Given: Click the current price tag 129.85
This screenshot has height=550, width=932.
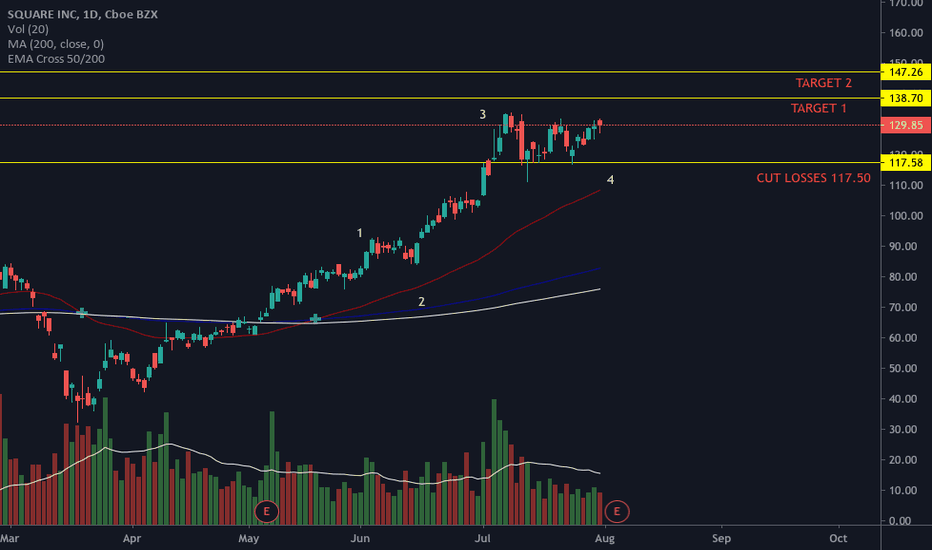Looking at the screenshot, I should coord(905,125).
